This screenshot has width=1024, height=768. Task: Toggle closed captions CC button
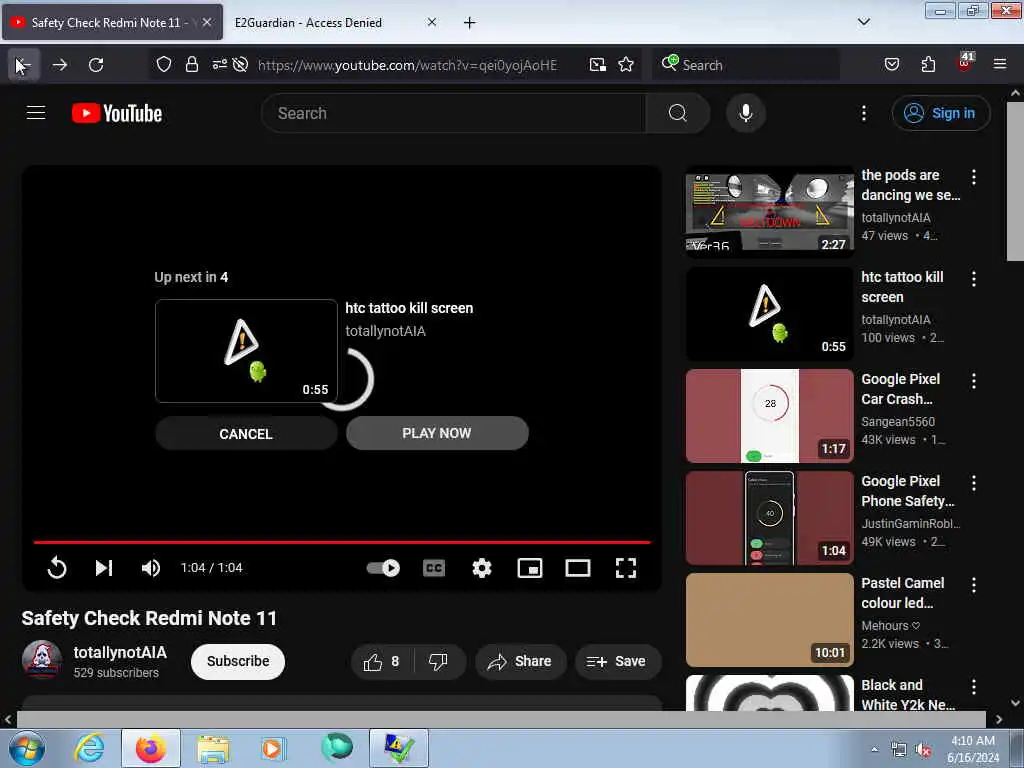[434, 568]
